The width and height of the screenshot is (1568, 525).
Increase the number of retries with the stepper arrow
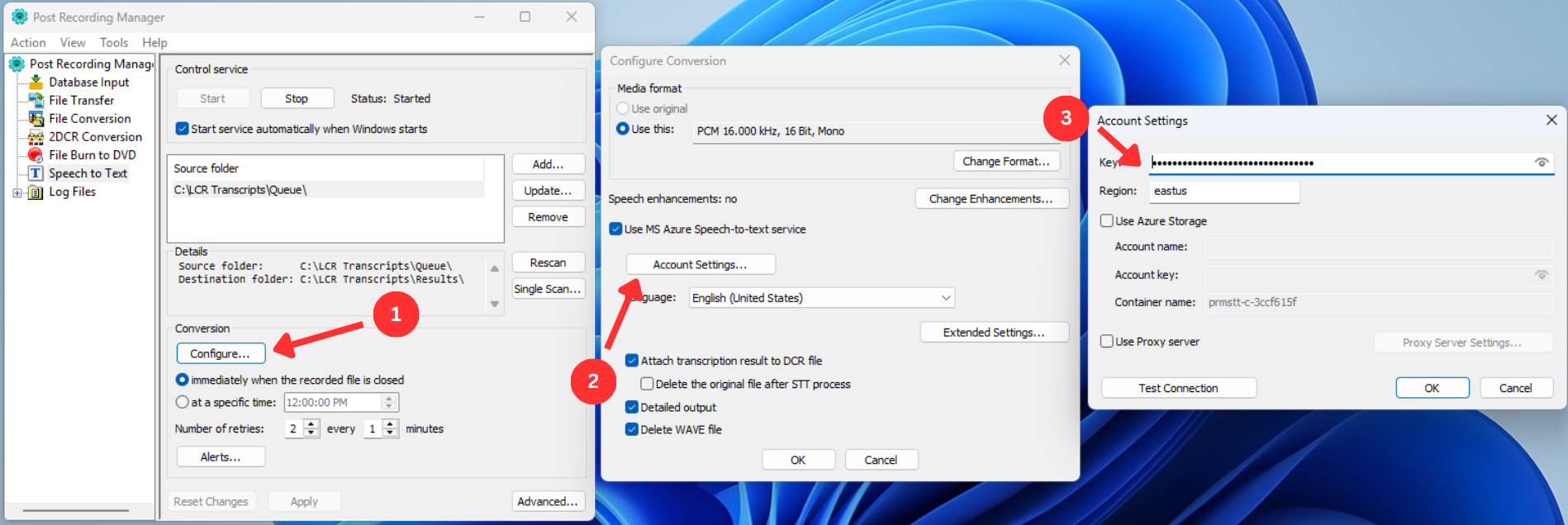point(311,424)
